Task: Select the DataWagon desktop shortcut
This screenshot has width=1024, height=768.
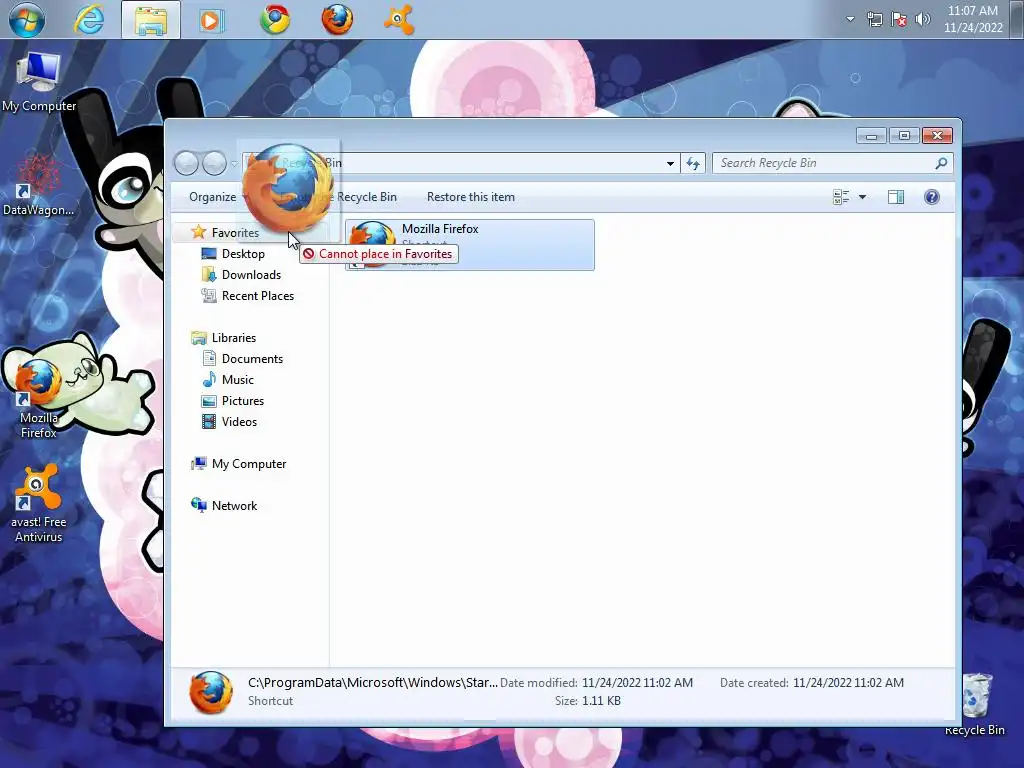Action: click(39, 184)
